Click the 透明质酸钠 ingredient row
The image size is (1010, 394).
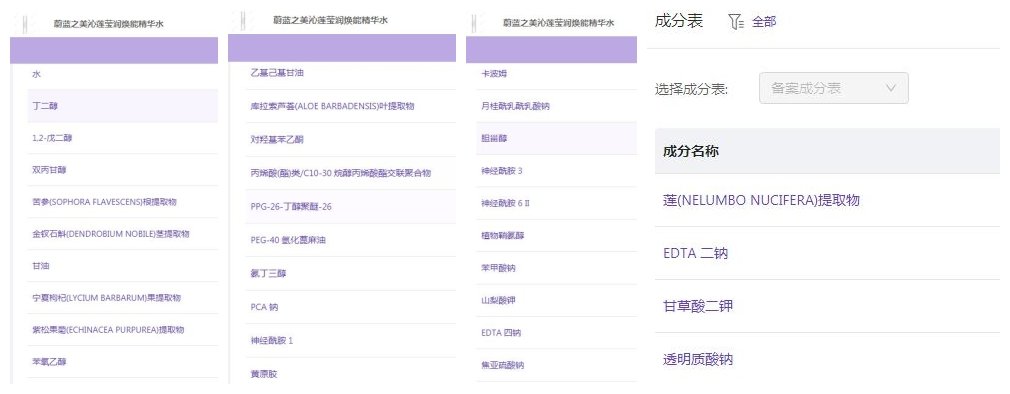(x=827, y=359)
